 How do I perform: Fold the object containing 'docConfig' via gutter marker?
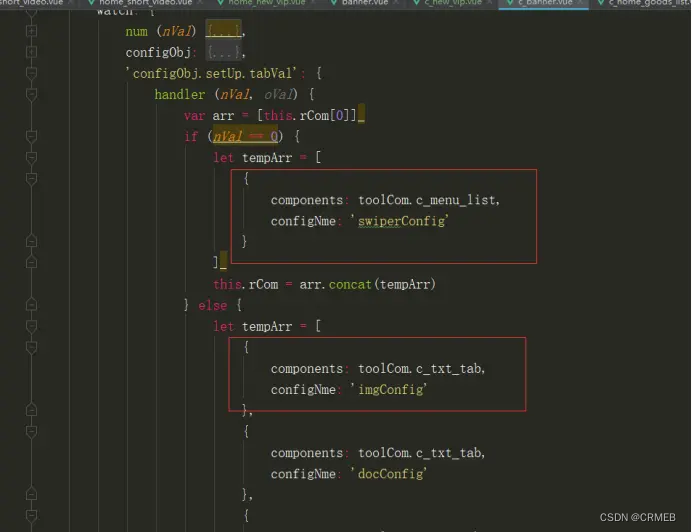point(31,431)
